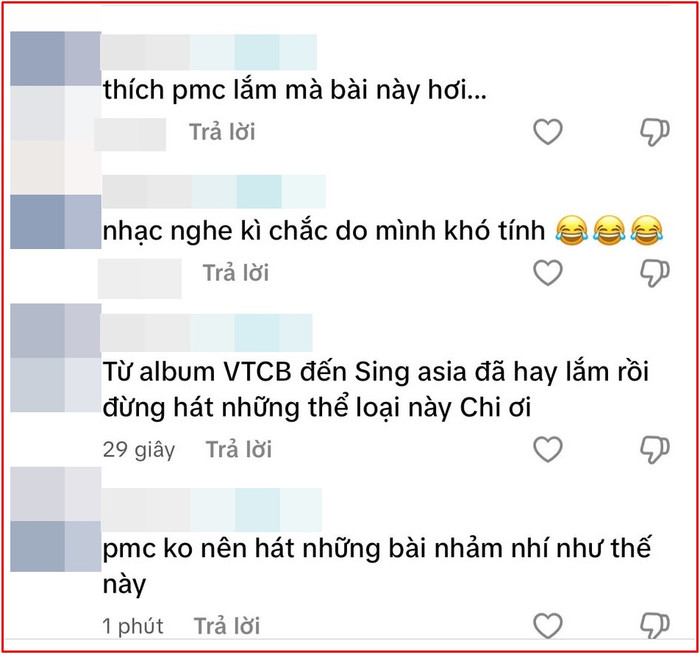Tap Trả lời beside 29 giây
The height and width of the screenshot is (654, 700).
pyautogui.click(x=238, y=450)
